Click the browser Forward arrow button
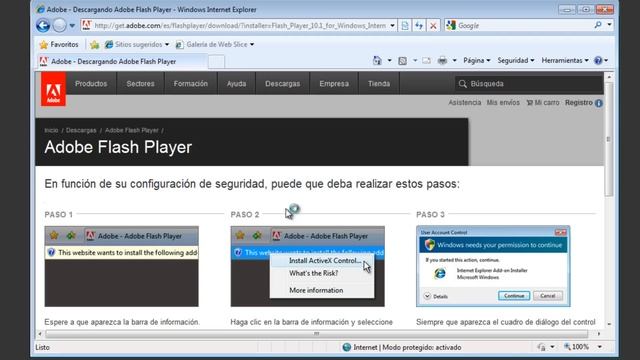 click(60, 25)
